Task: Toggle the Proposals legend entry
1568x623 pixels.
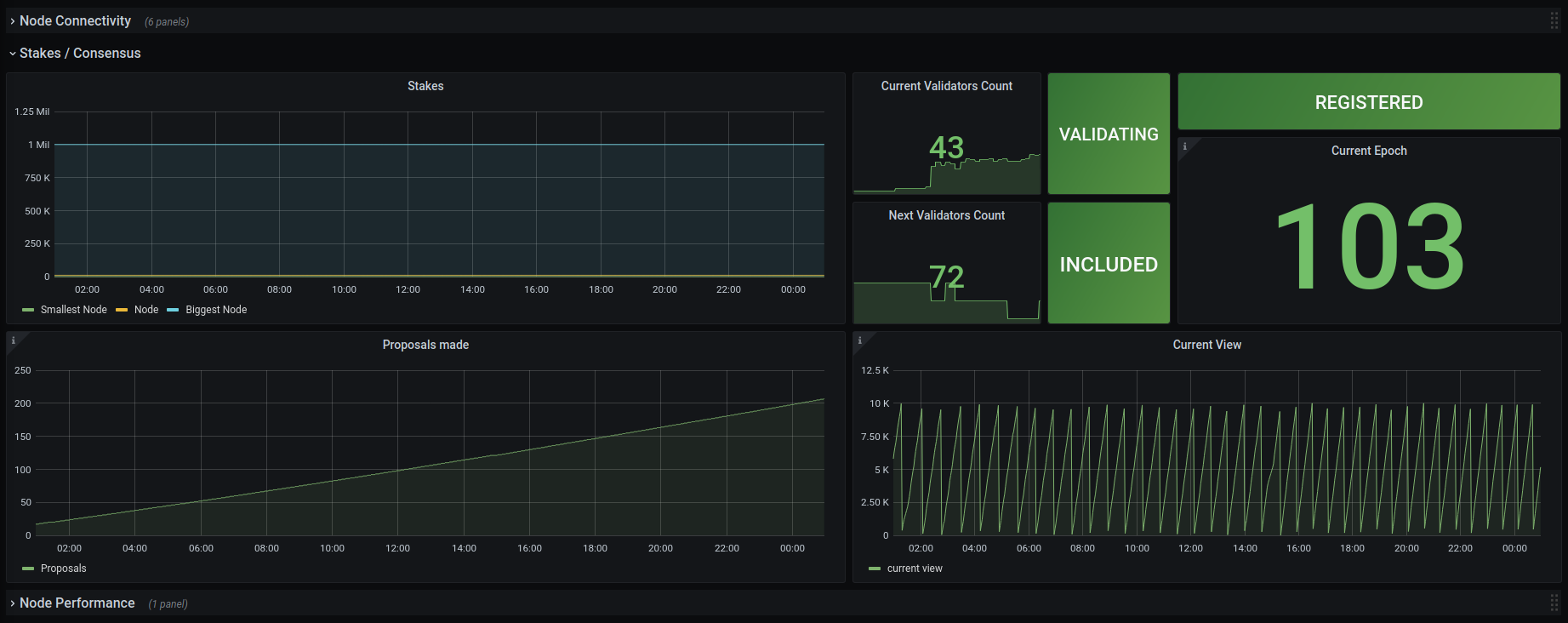Action: click(64, 569)
